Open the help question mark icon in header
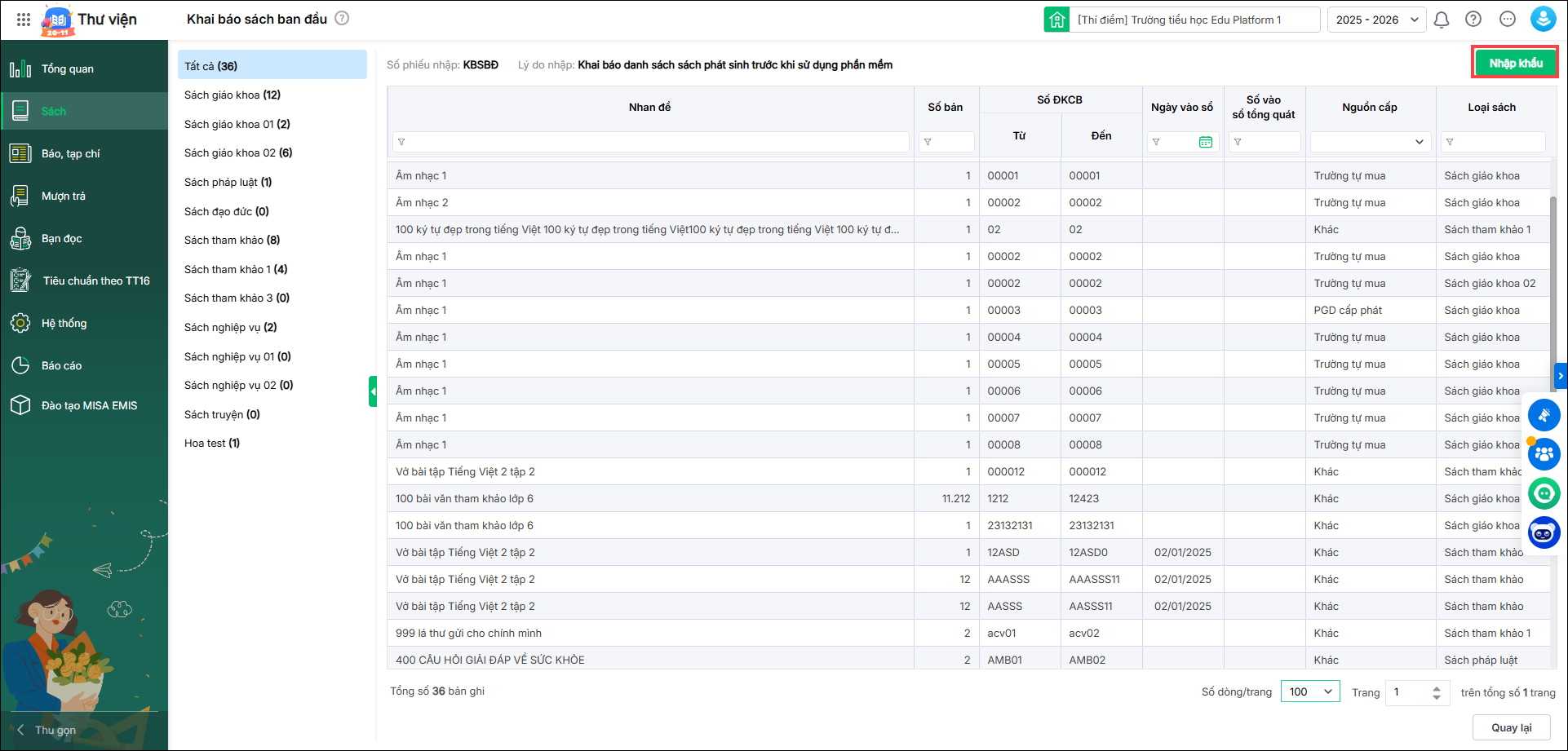 click(x=1473, y=20)
